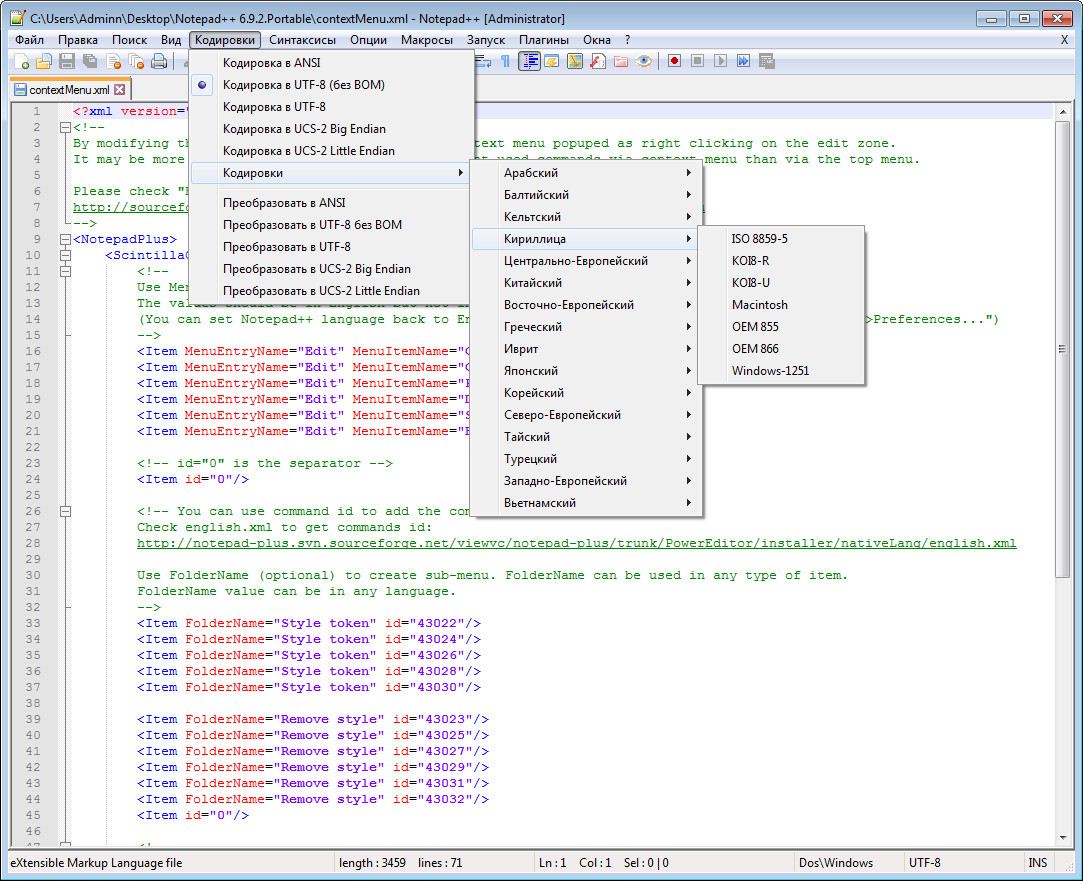
Task: Expand the Японский encoding submenu
Action: pos(531,371)
